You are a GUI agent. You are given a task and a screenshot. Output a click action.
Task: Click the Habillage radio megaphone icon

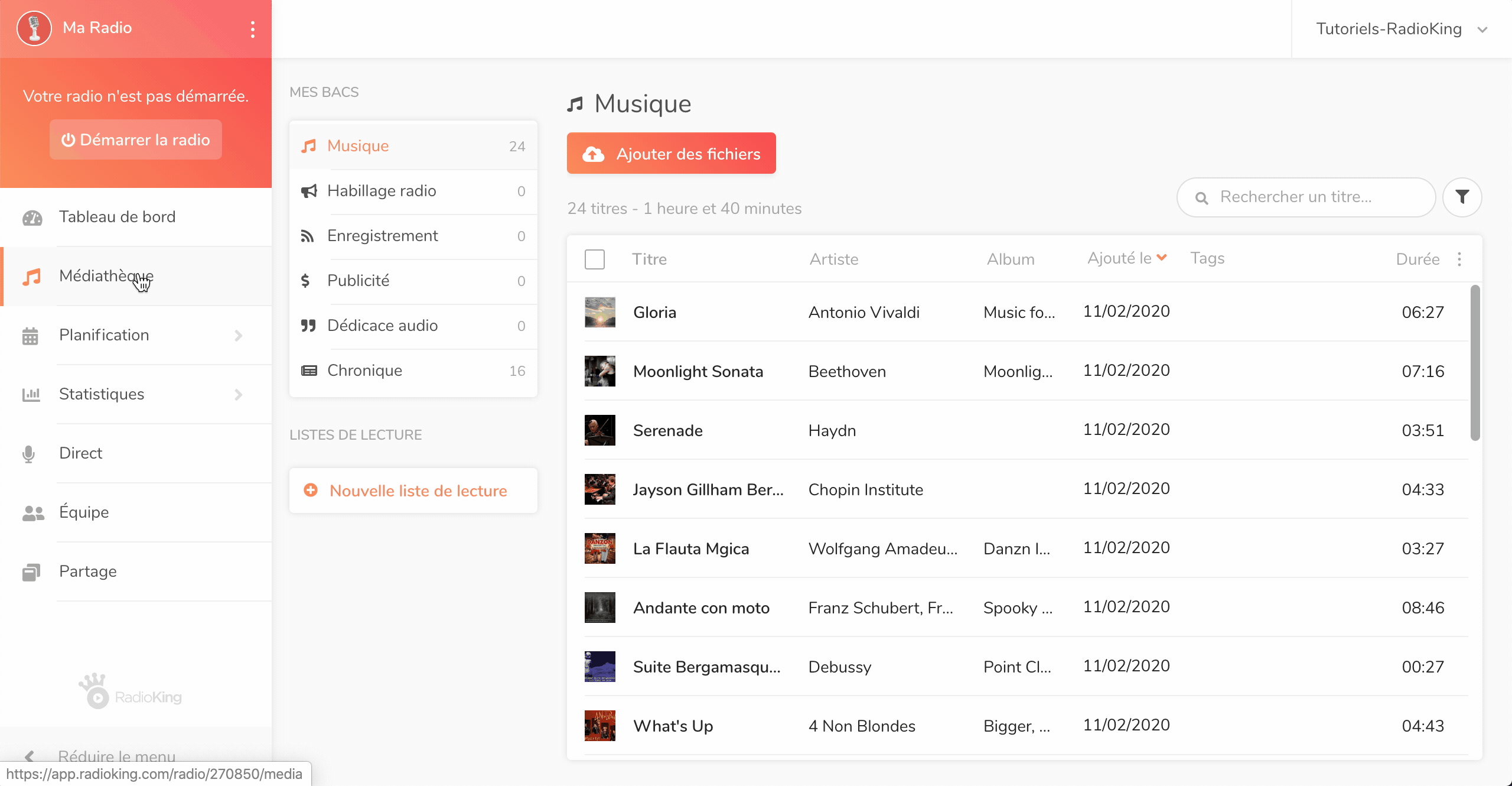click(309, 191)
